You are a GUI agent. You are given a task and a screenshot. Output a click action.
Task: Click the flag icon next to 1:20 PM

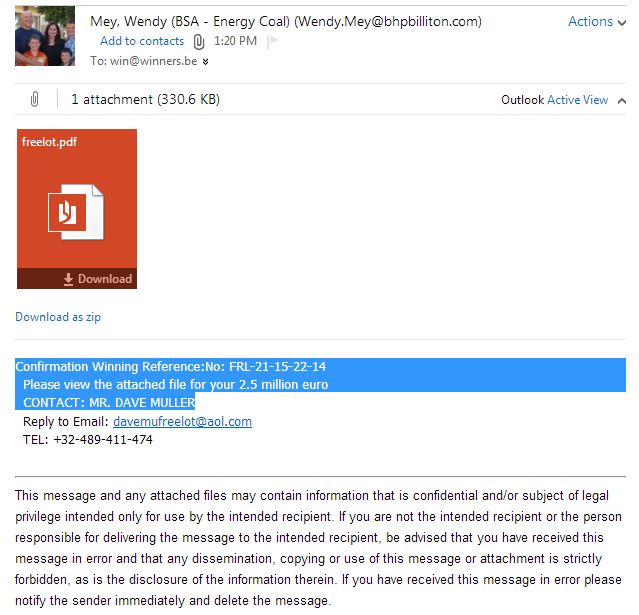273,41
